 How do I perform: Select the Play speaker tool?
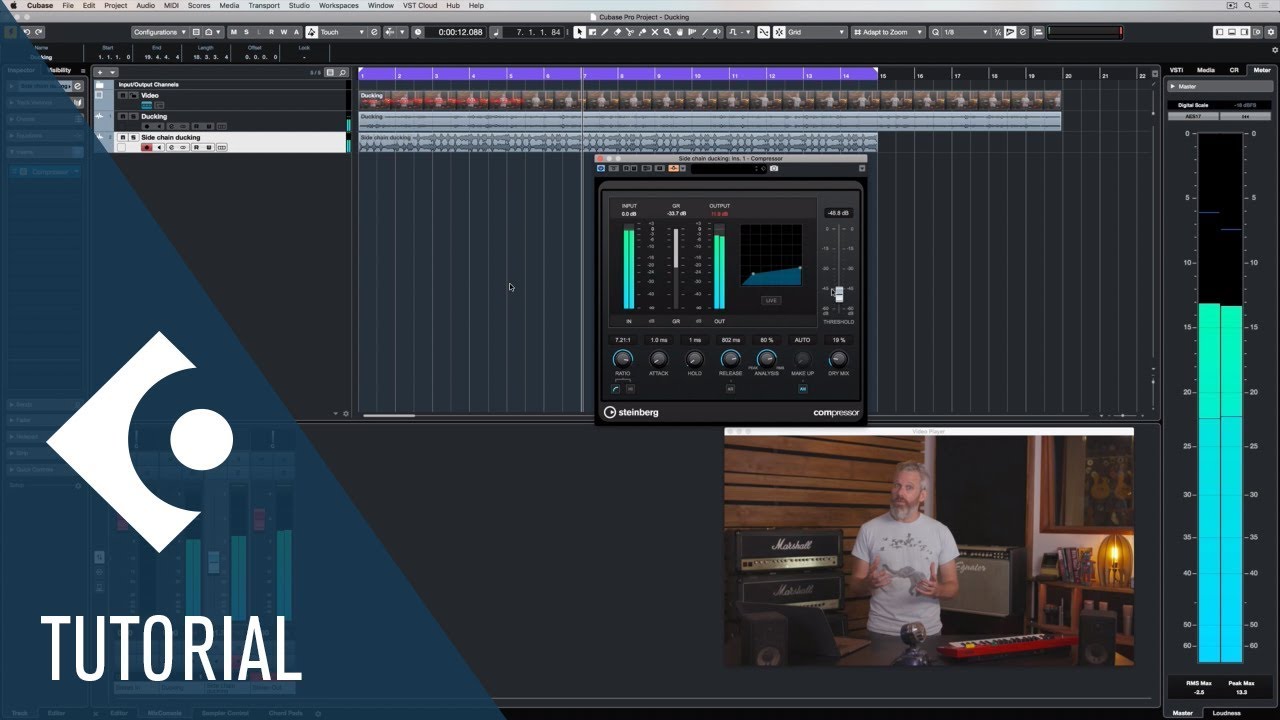717,32
